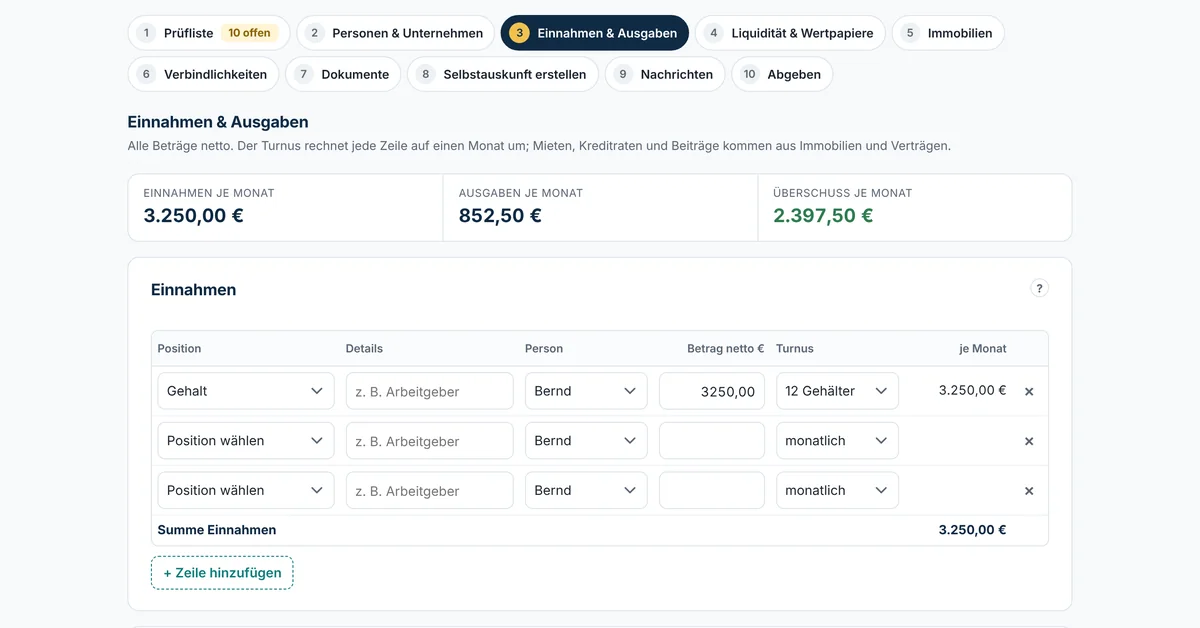
Task: Go to step 1 Prüfliste tab
Action: coord(209,33)
